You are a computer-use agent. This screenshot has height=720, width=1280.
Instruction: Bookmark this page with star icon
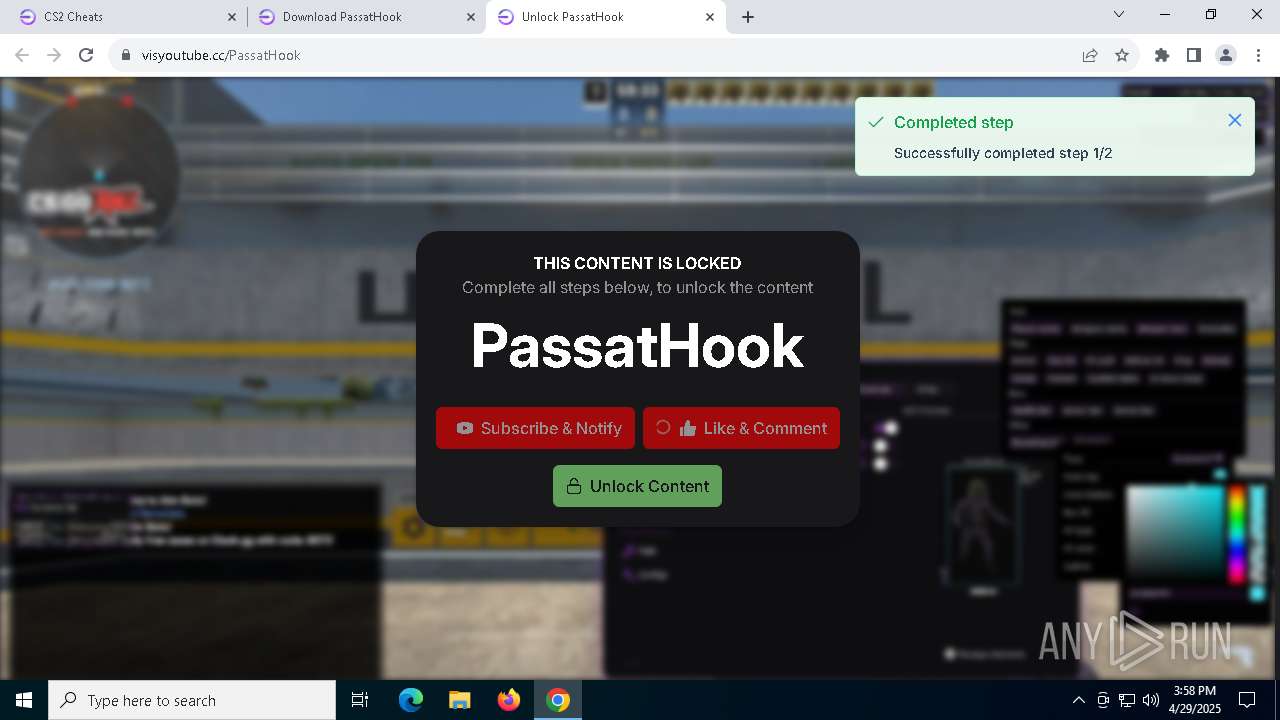point(1122,55)
